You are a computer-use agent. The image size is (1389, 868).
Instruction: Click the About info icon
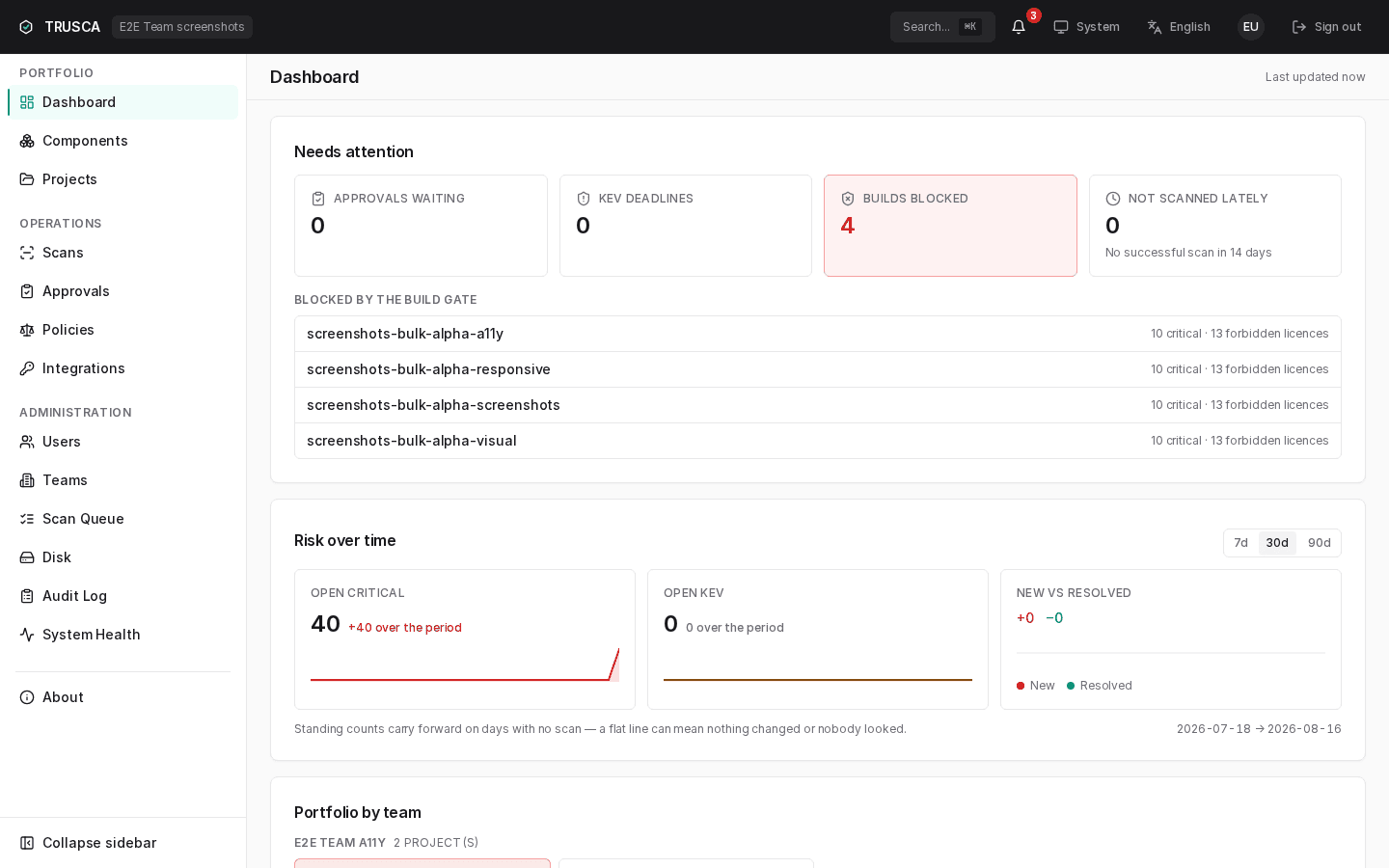coord(27,697)
